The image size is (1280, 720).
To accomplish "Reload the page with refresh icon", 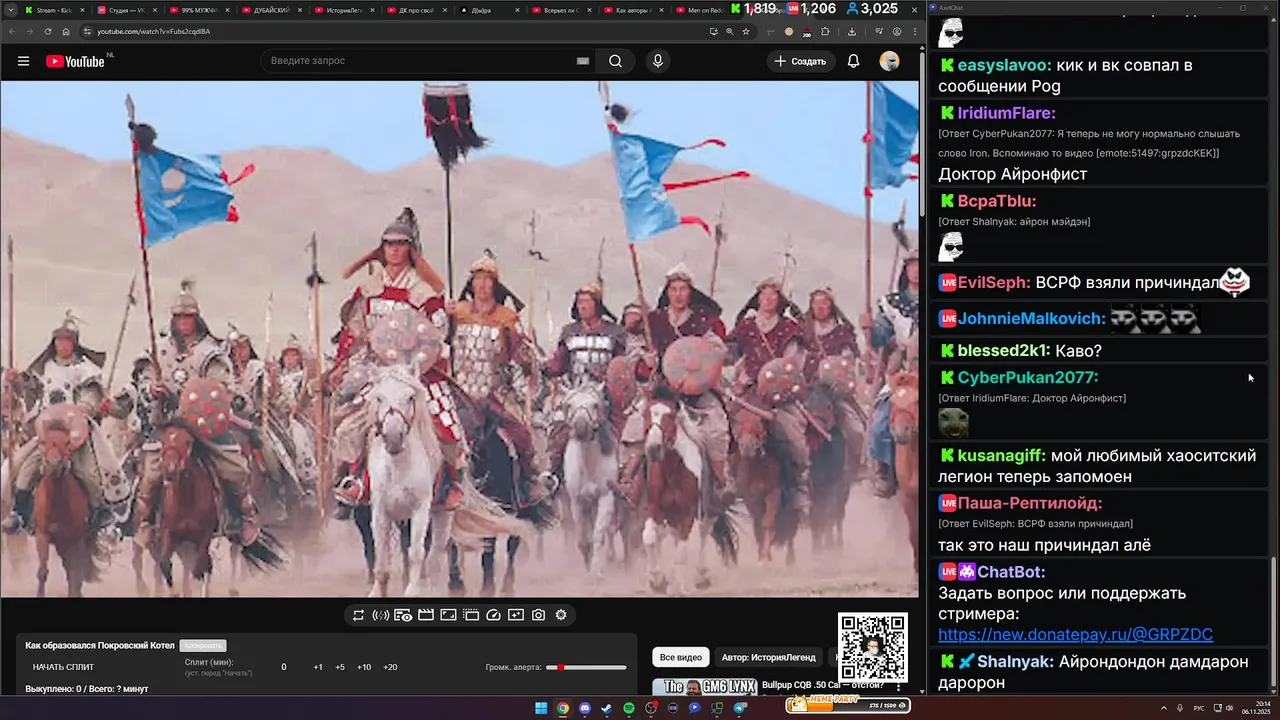I will click(48, 31).
